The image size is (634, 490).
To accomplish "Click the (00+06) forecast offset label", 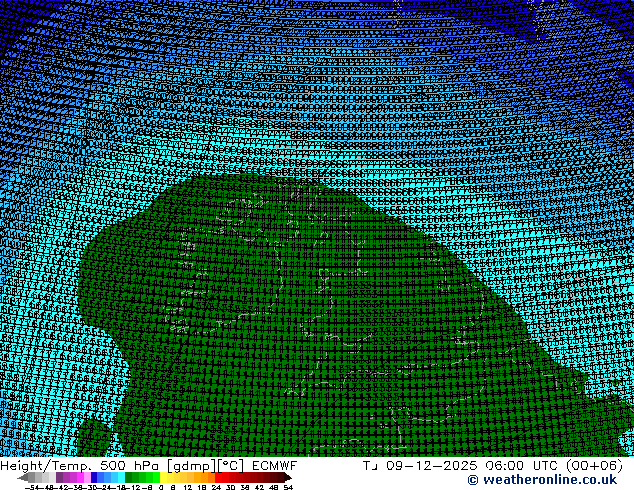I will (x=592, y=466).
